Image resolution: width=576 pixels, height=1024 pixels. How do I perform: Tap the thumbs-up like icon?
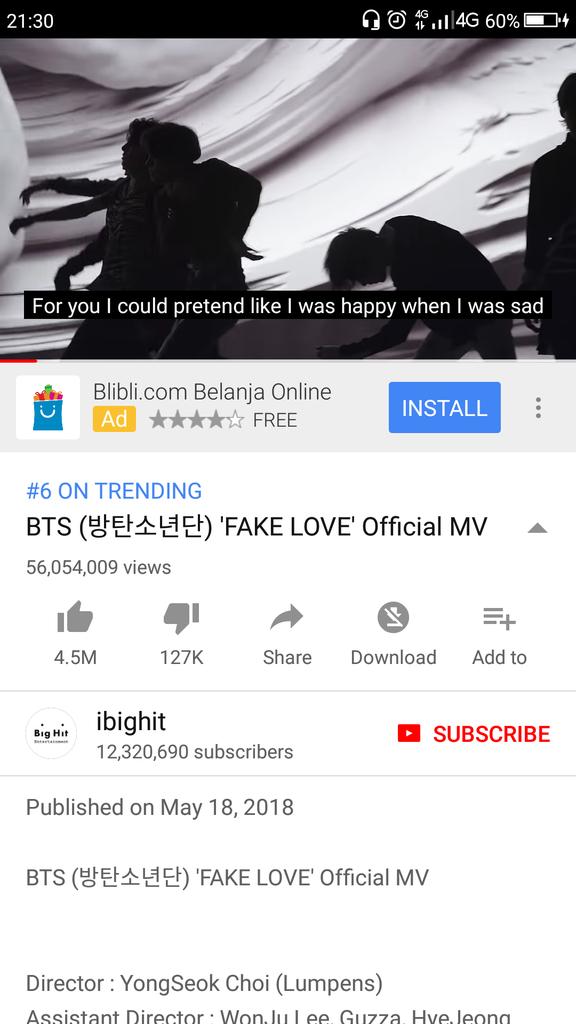coord(75,617)
